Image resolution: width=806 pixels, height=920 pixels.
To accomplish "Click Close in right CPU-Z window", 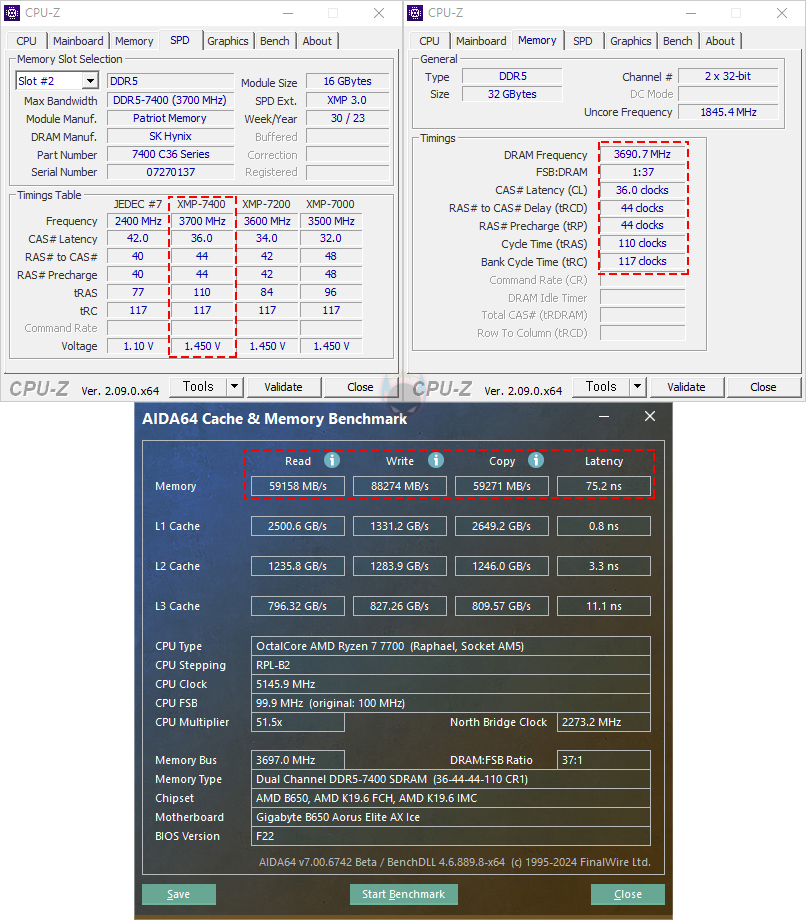I will pyautogui.click(x=763, y=387).
